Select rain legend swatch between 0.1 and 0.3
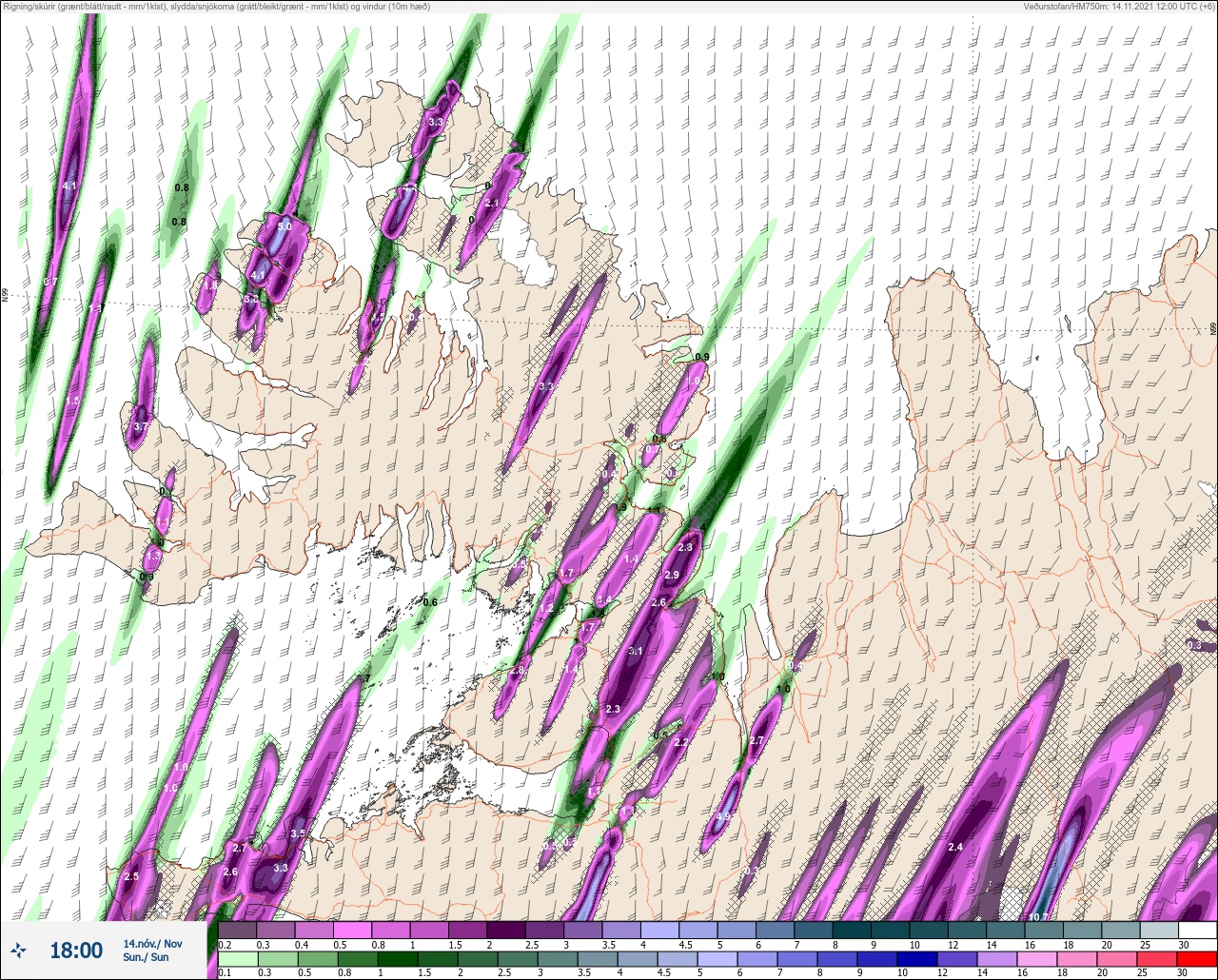This screenshot has height=980, width=1218. pyautogui.click(x=238, y=959)
